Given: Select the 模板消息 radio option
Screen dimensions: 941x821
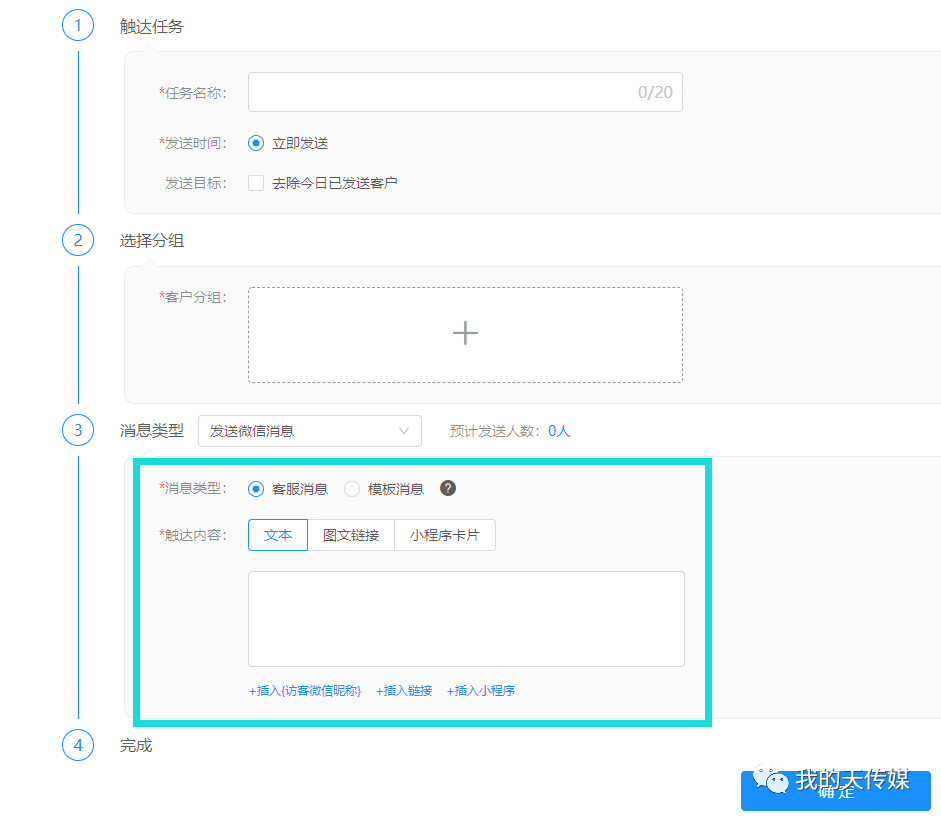Looking at the screenshot, I should pos(352,489).
